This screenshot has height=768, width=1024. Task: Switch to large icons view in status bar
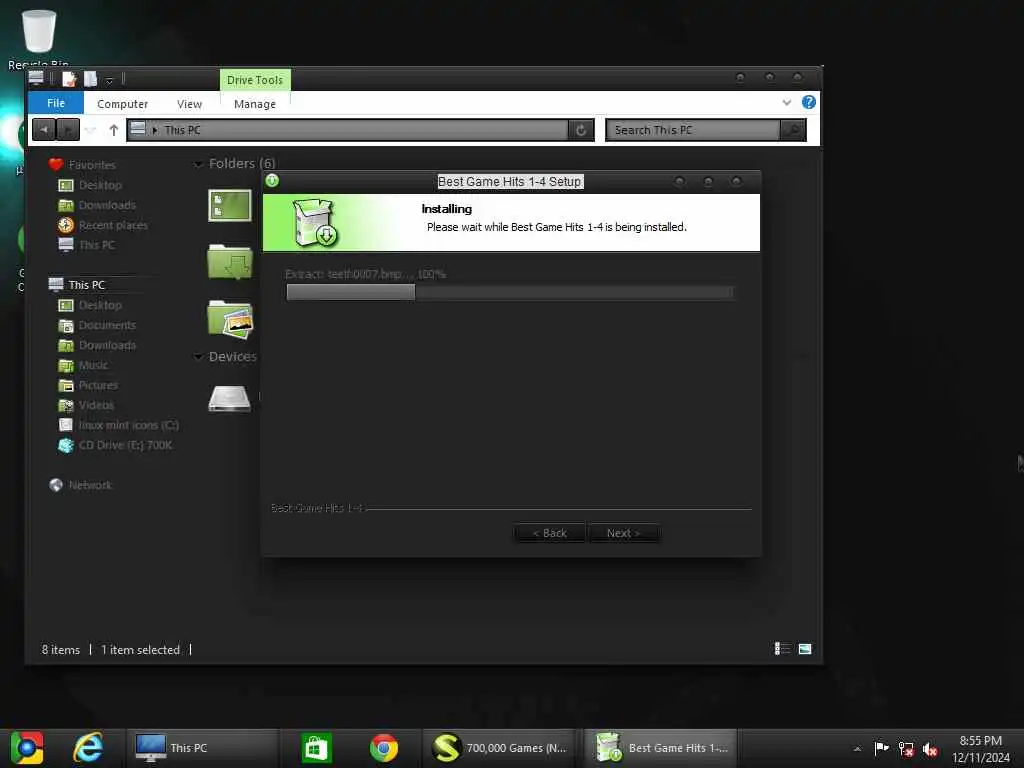point(805,648)
